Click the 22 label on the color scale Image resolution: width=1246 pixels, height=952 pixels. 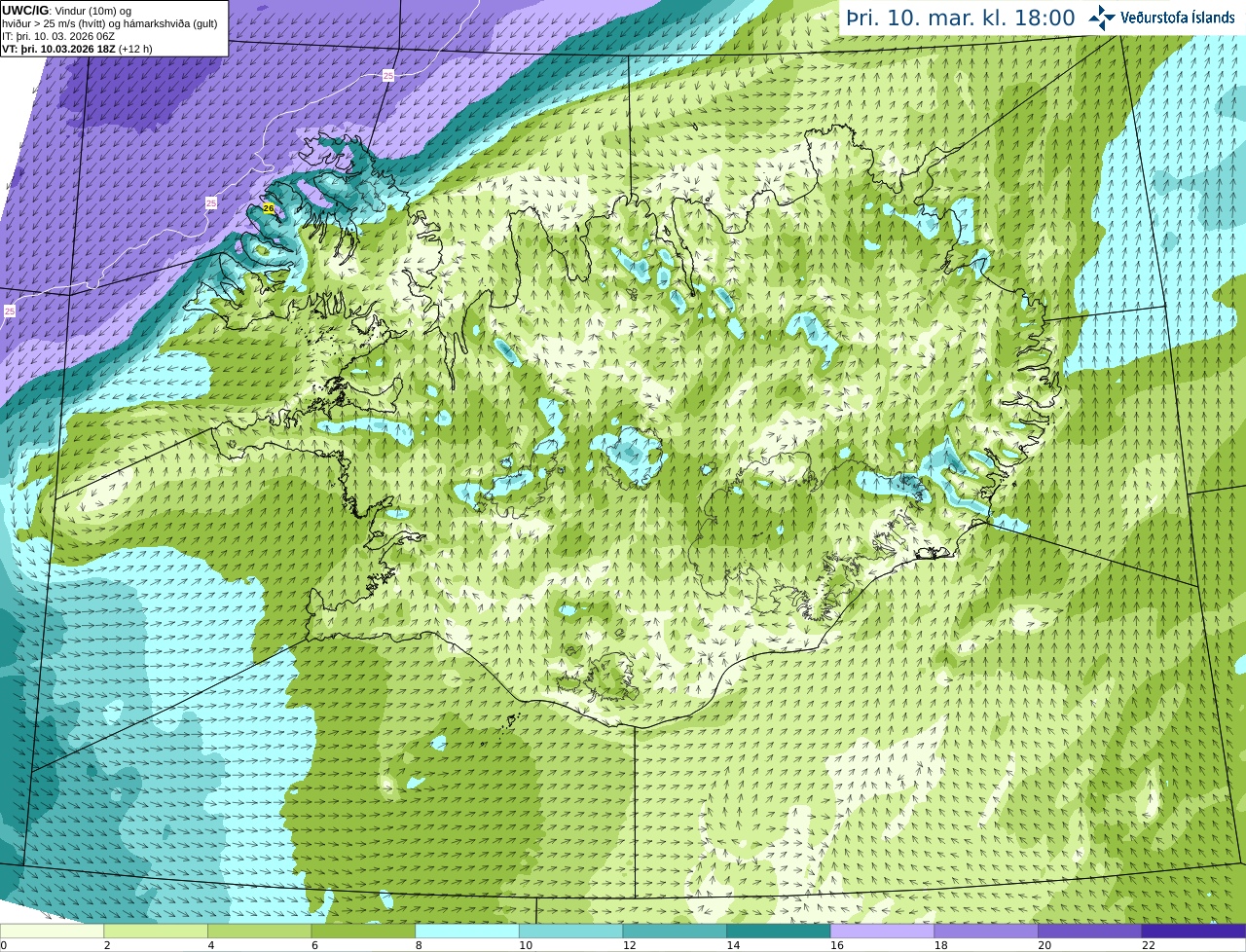[x=1149, y=945]
